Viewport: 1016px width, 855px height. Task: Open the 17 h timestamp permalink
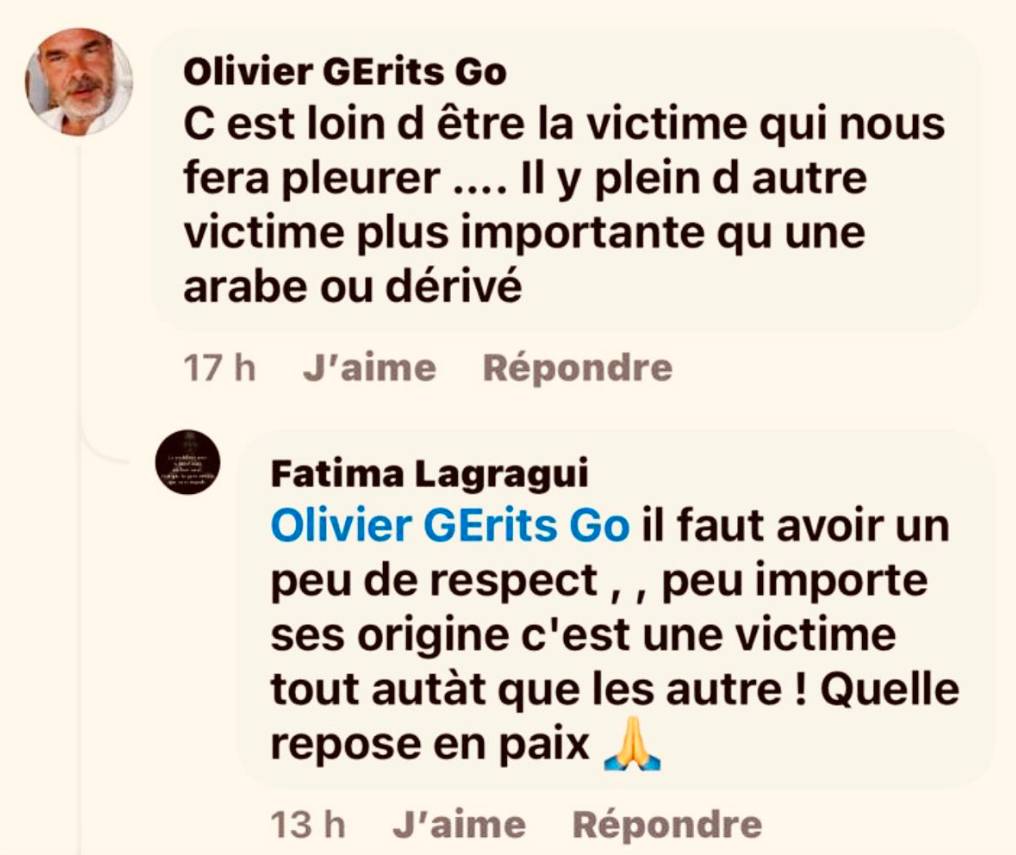pyautogui.click(x=219, y=368)
